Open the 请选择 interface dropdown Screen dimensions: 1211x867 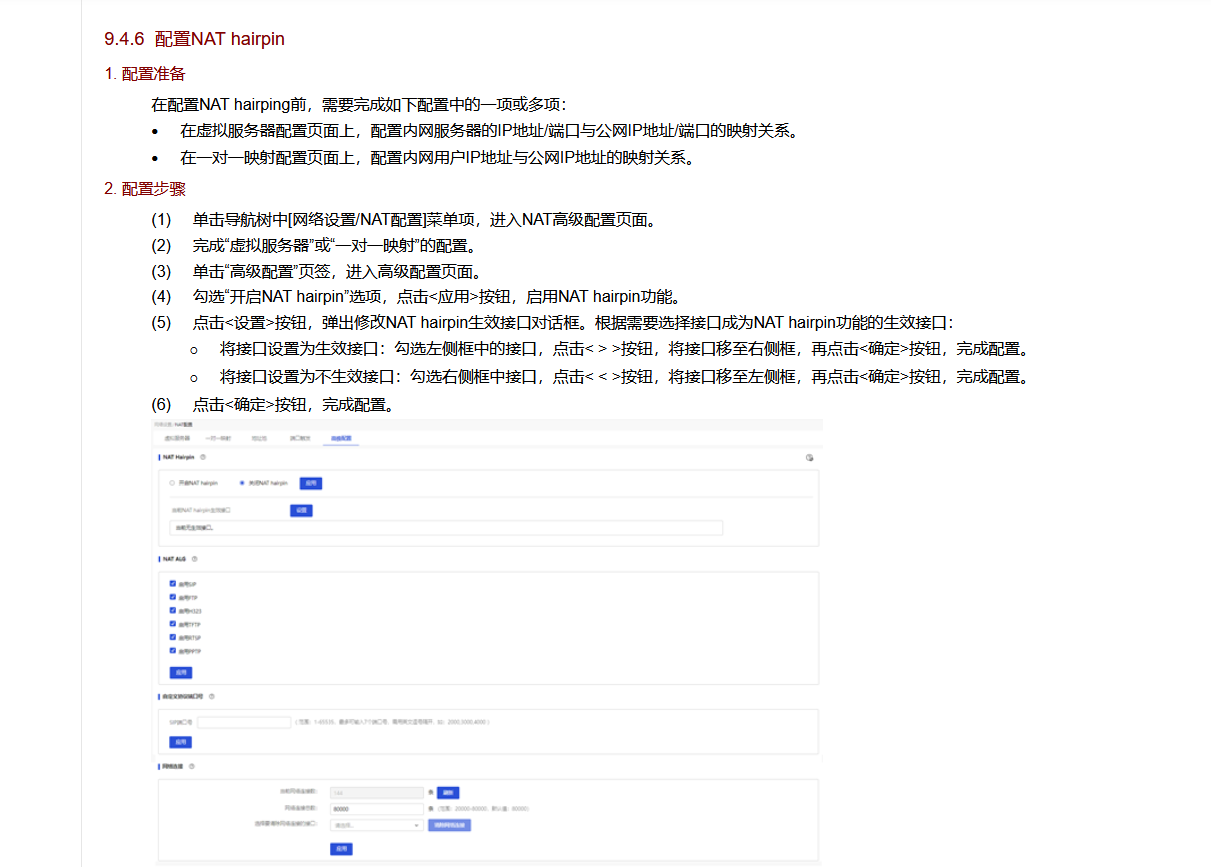pos(377,825)
